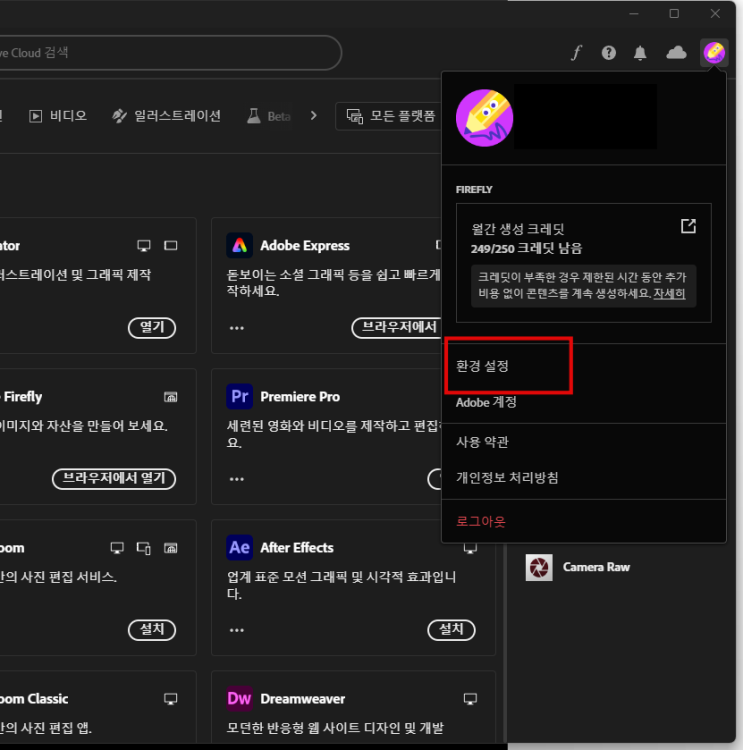This screenshot has width=743, height=750.
Task: Click the Premiere Pro title text
Action: coord(300,397)
